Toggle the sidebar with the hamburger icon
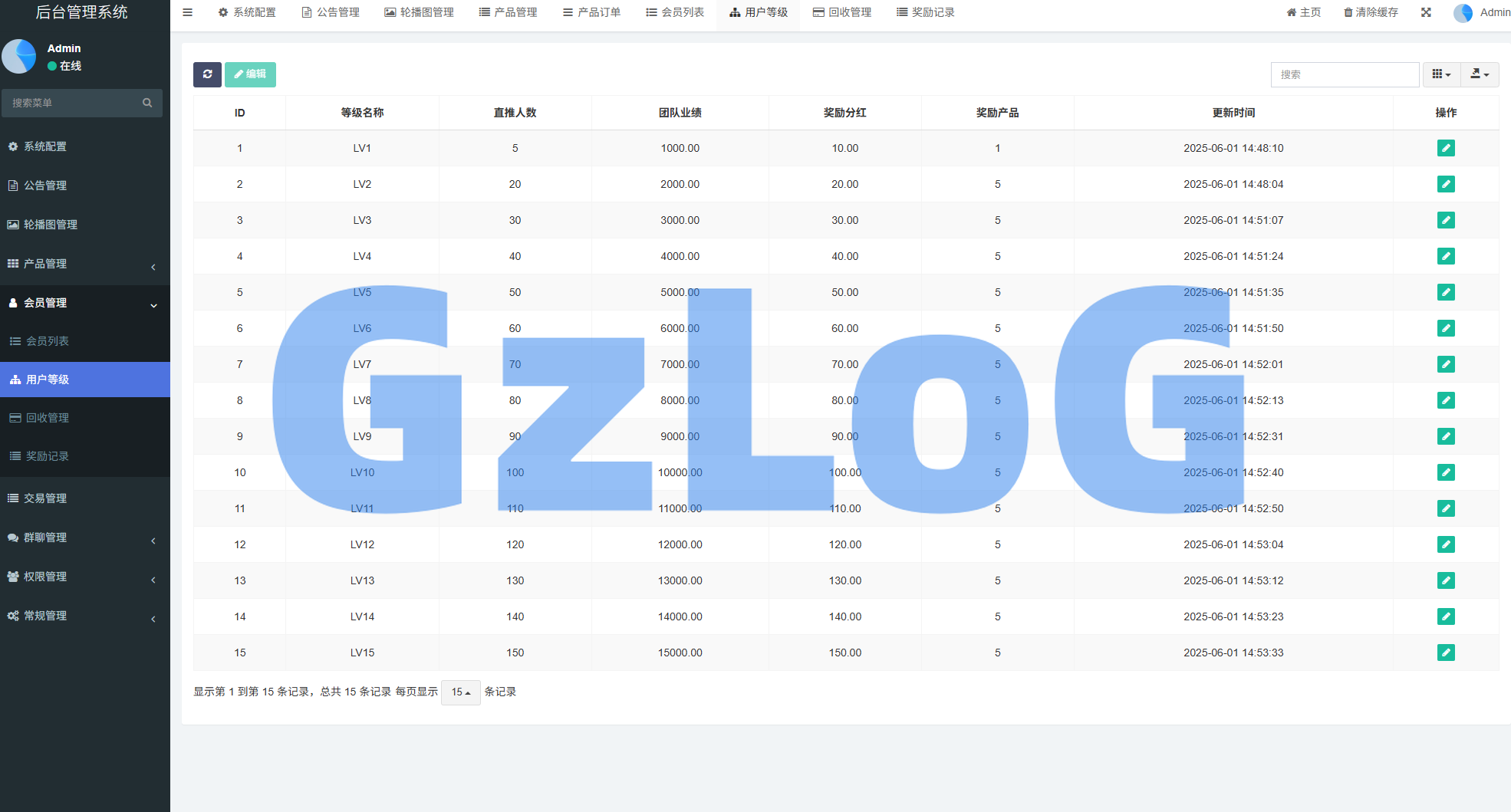Screen dimensions: 1511x812 [x=187, y=12]
